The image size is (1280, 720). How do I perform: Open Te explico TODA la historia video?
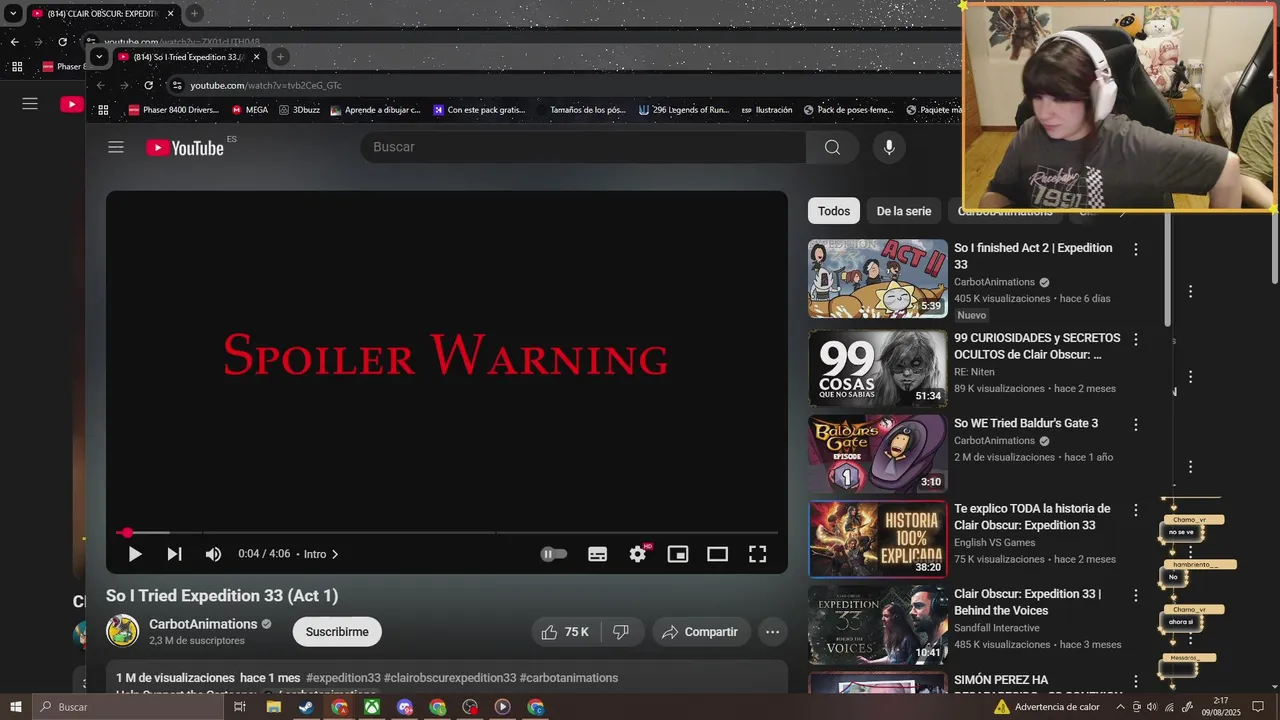(878, 539)
